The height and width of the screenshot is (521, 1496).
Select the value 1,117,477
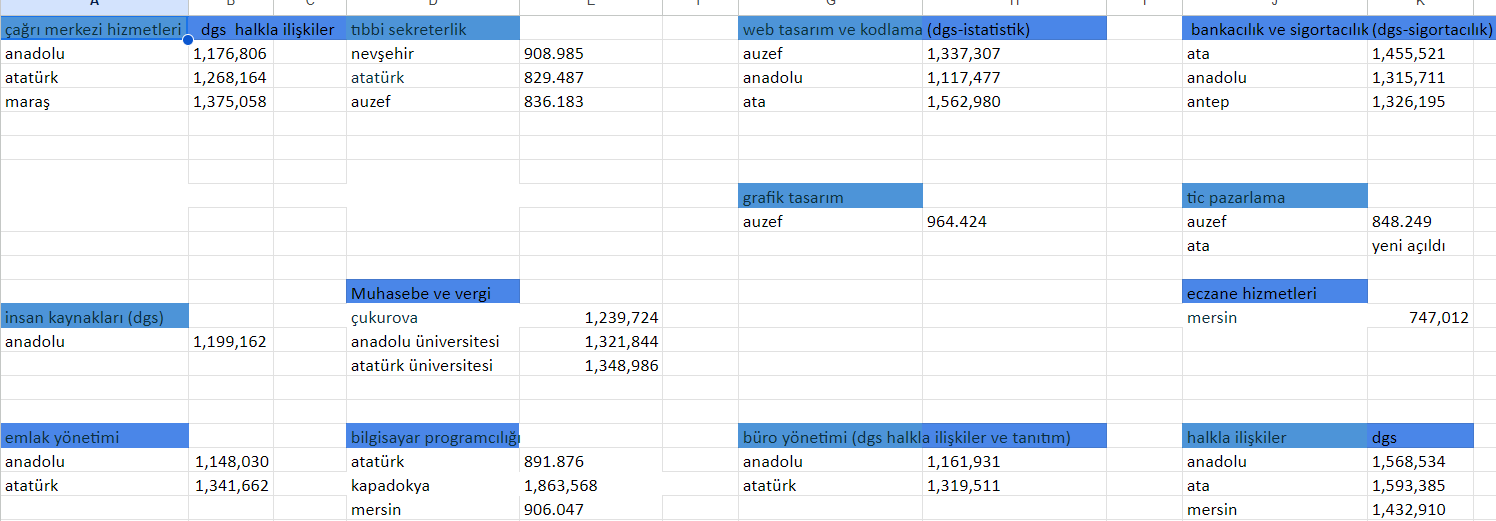[x=1014, y=77]
